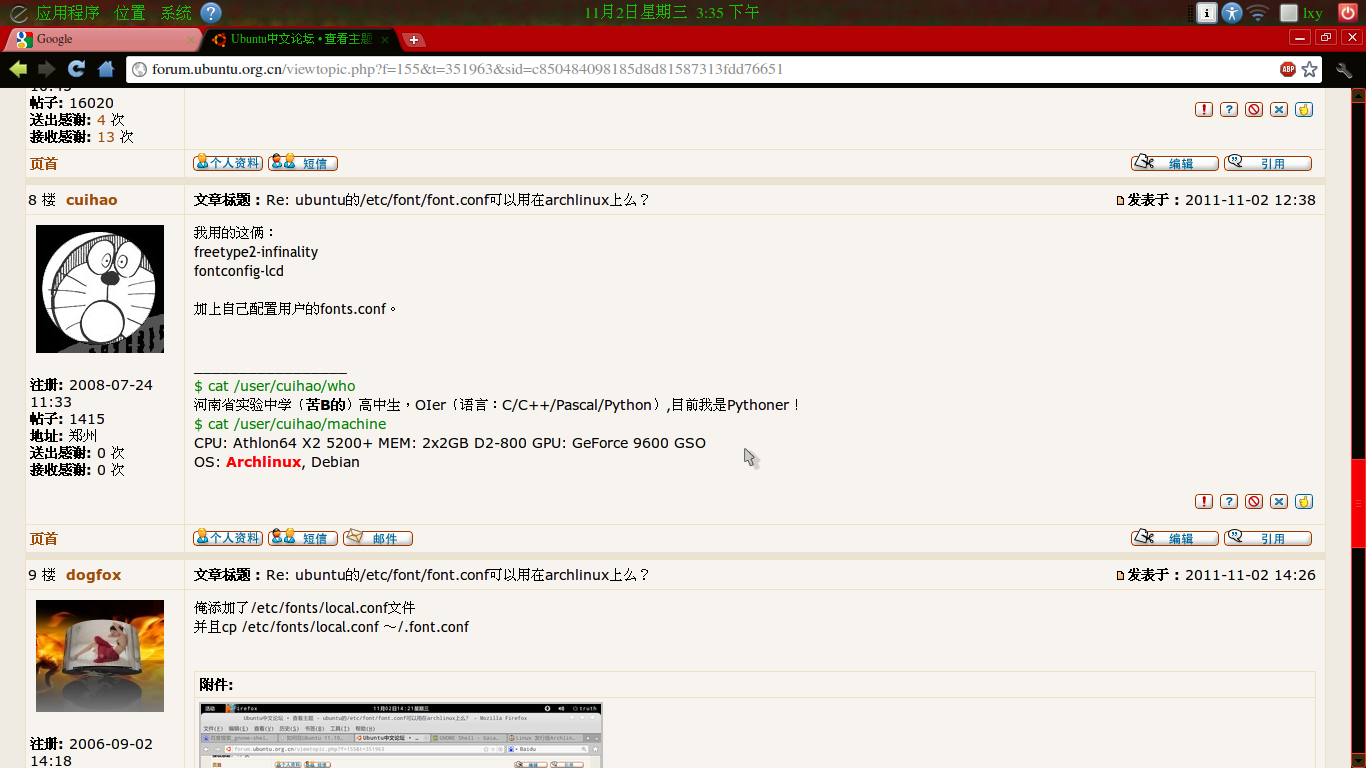Open the 应用程序 menu

point(68,13)
